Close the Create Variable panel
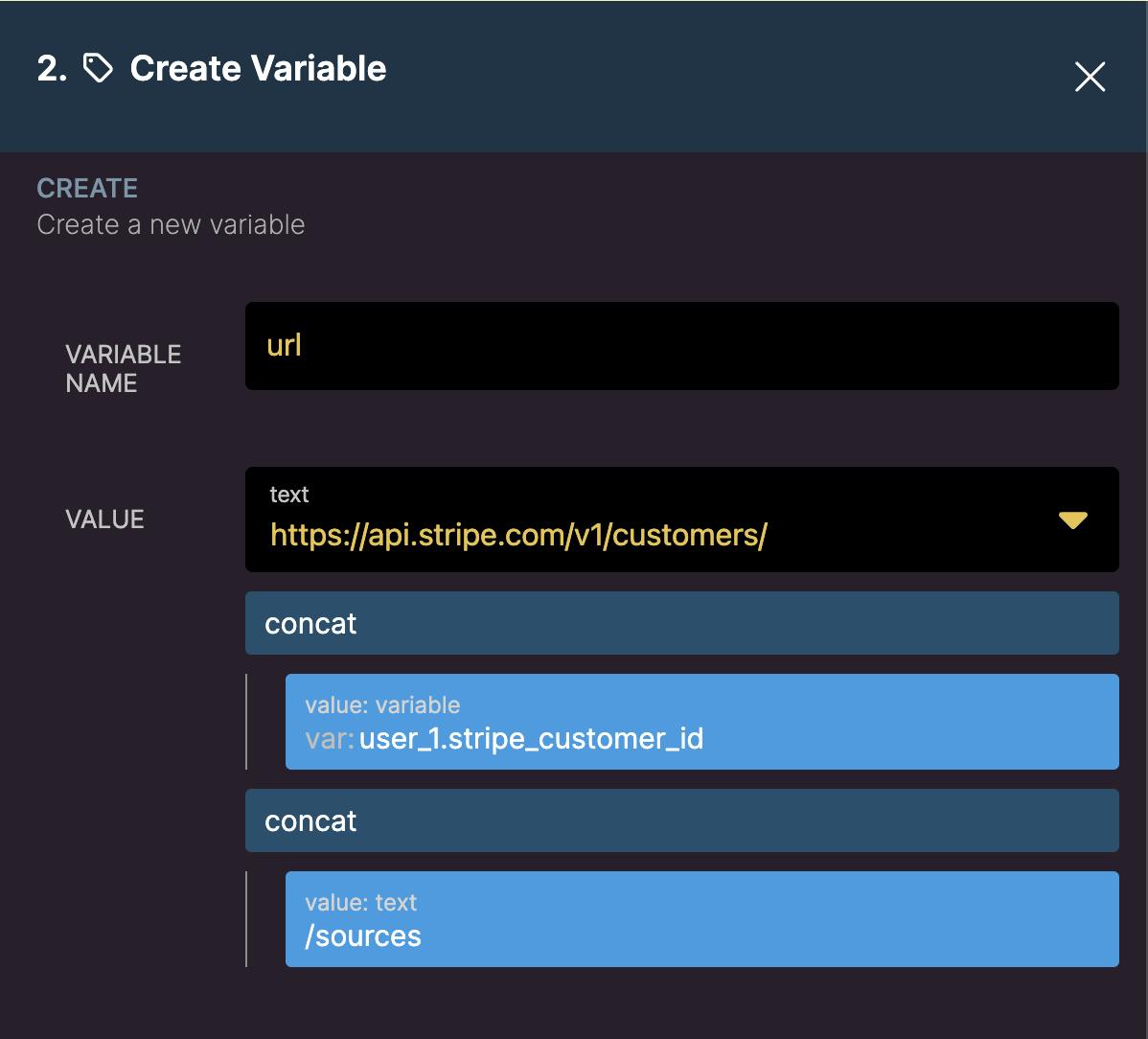The image size is (1148, 1039). [1090, 77]
